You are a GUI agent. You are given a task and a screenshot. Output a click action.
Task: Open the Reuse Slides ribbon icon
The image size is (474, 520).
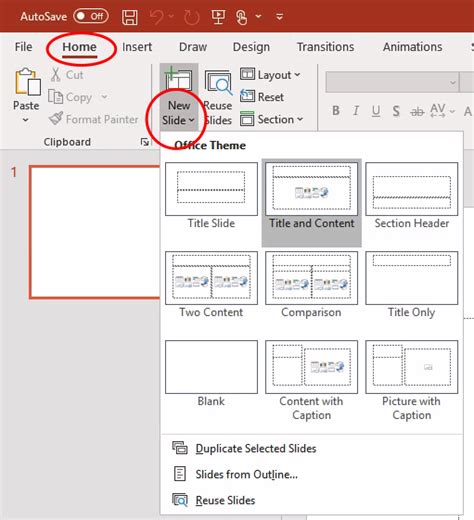(x=218, y=83)
